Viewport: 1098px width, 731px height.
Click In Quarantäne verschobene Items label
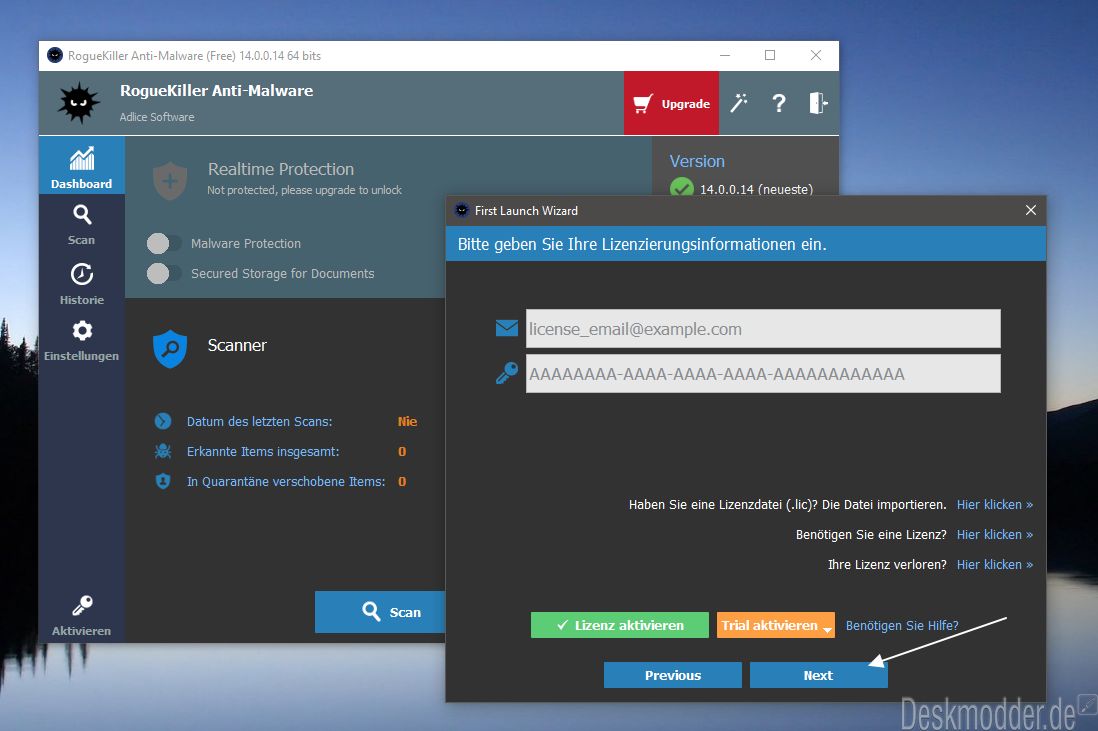pos(286,481)
